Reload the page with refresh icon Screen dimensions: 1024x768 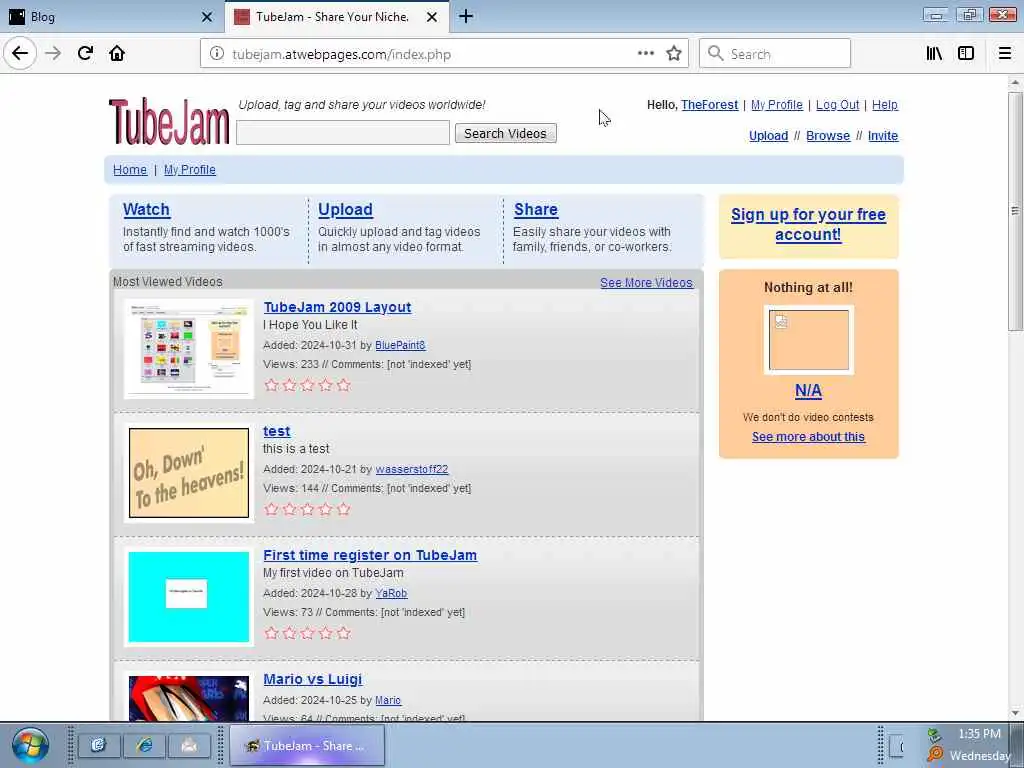point(85,53)
